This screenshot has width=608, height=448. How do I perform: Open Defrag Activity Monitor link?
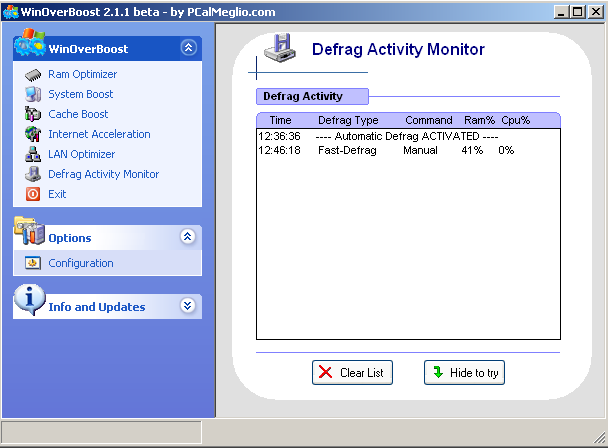pyautogui.click(x=104, y=174)
